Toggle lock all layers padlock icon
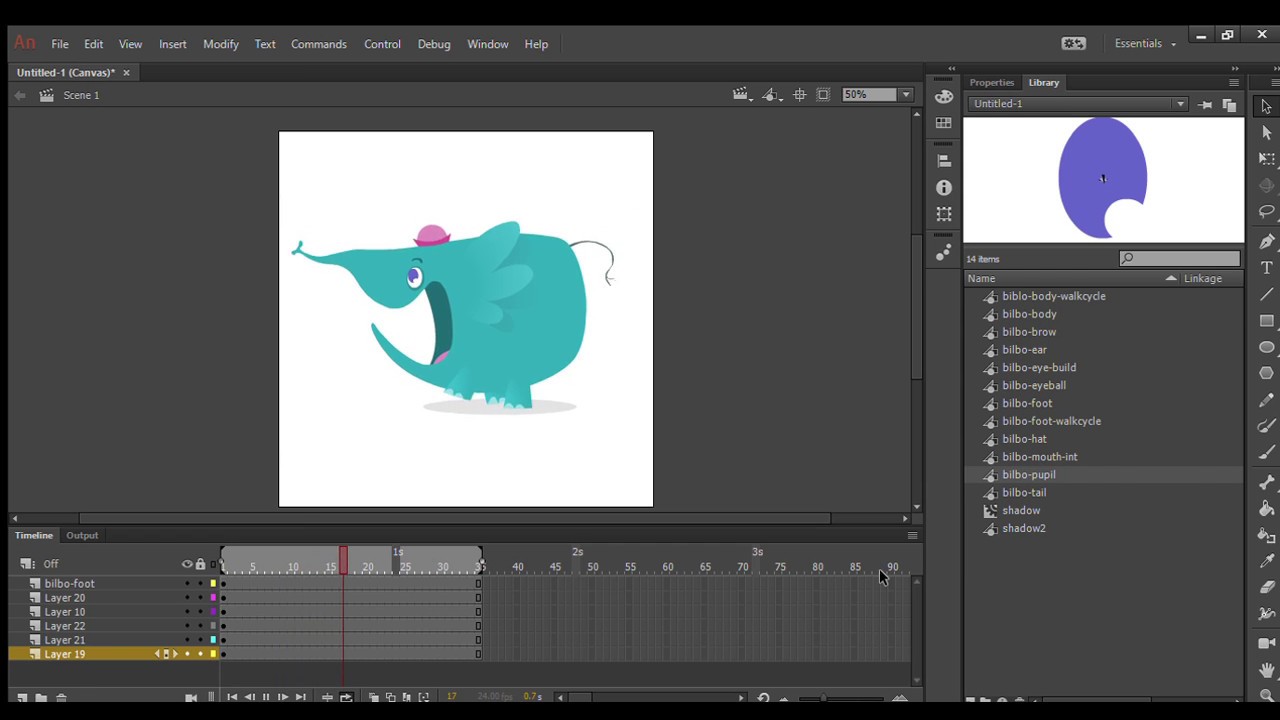This screenshot has height=720, width=1280. click(200, 564)
